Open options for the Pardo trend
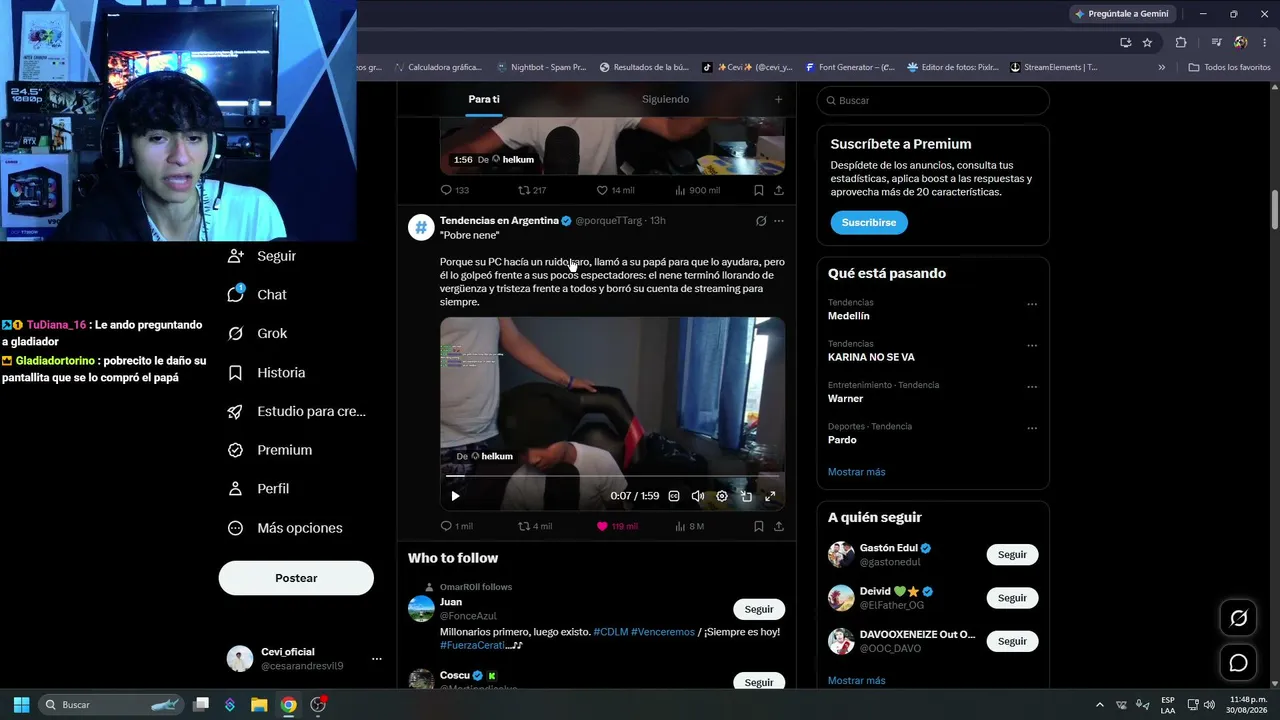Screen dimensions: 1280x720 [x=1032, y=429]
